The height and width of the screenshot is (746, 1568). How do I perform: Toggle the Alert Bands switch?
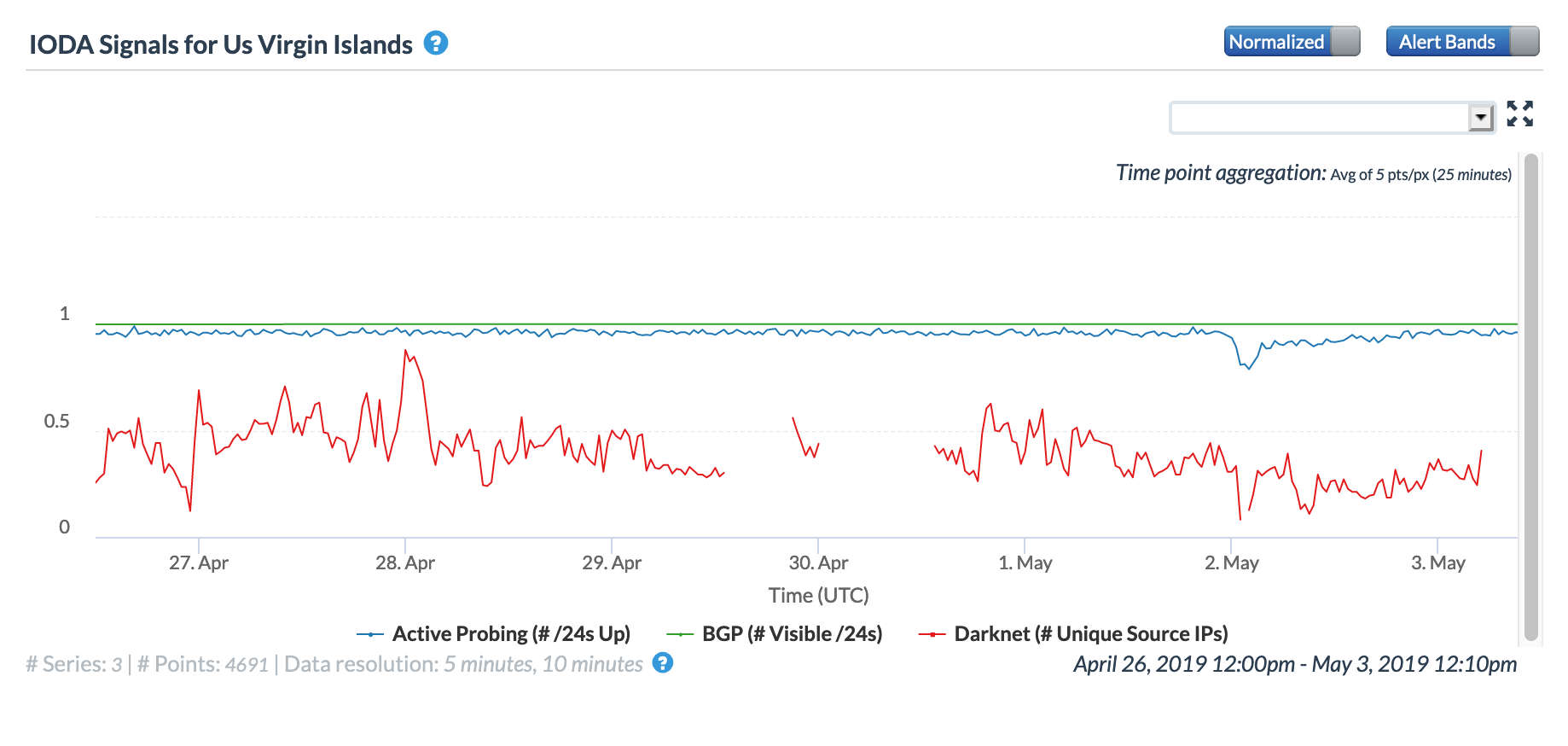1462,41
